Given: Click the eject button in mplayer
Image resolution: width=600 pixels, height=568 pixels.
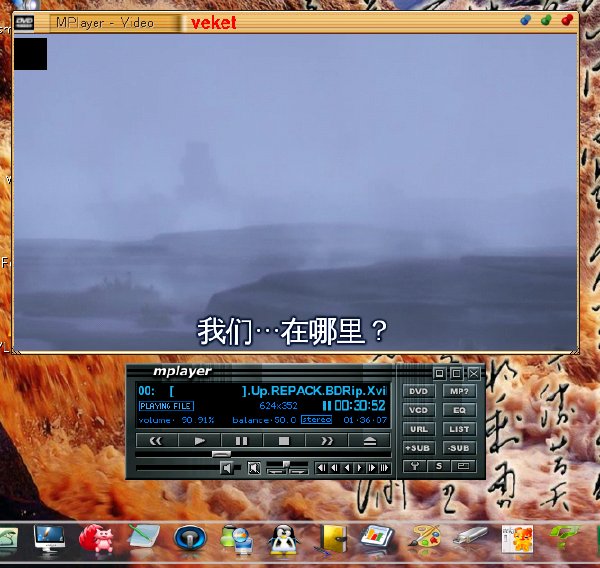Looking at the screenshot, I should (369, 441).
